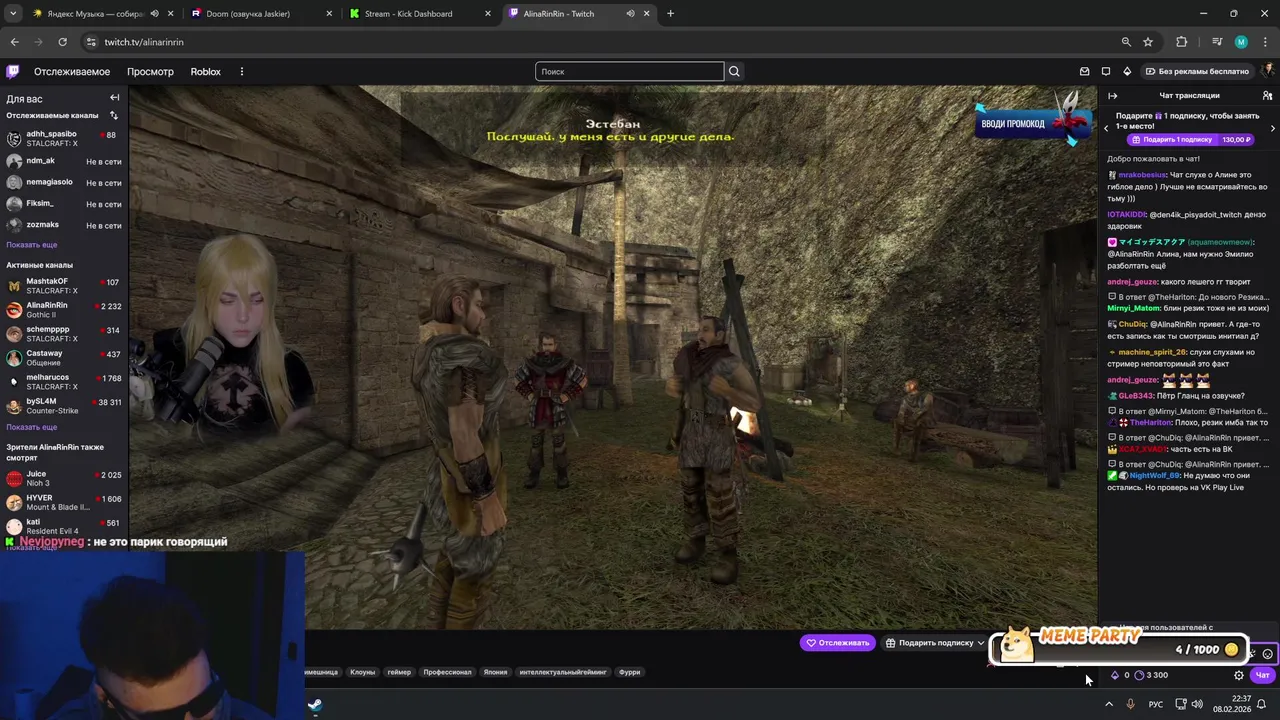Open Windows notification bell in taskbar
The image size is (1280, 720).
(x=1262, y=704)
